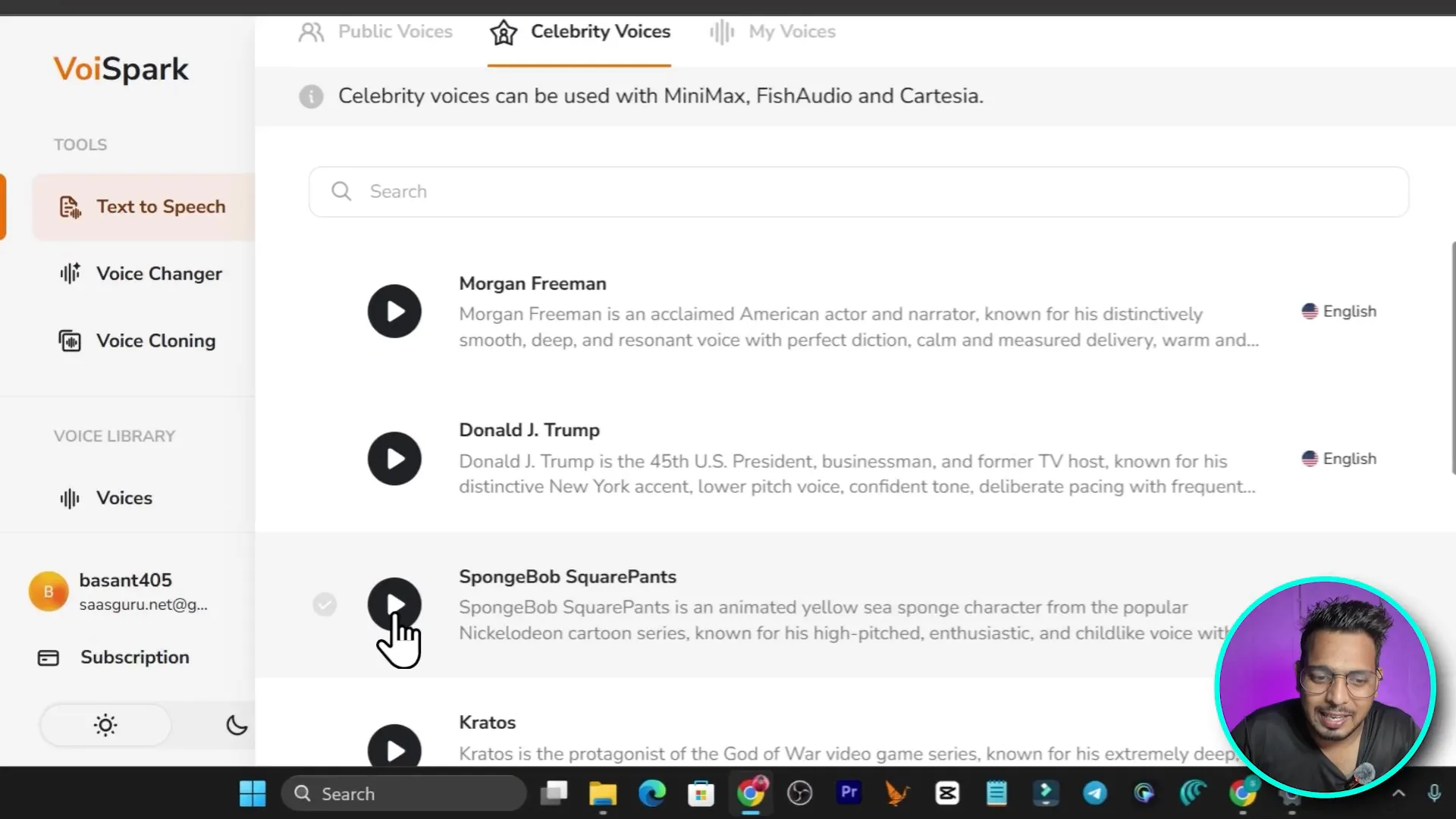Select the Celebrity Voices tab
This screenshot has height=819, width=1456.
580,32
